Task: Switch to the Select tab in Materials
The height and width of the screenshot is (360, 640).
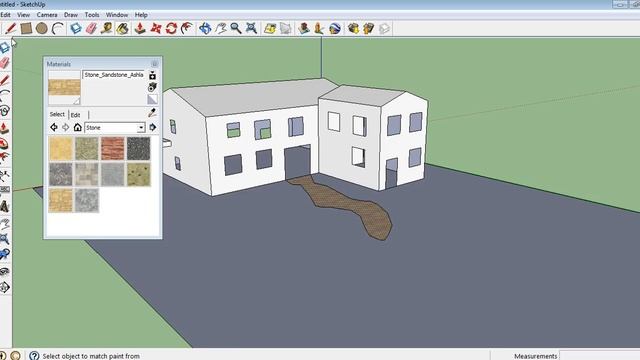Action: (x=57, y=114)
